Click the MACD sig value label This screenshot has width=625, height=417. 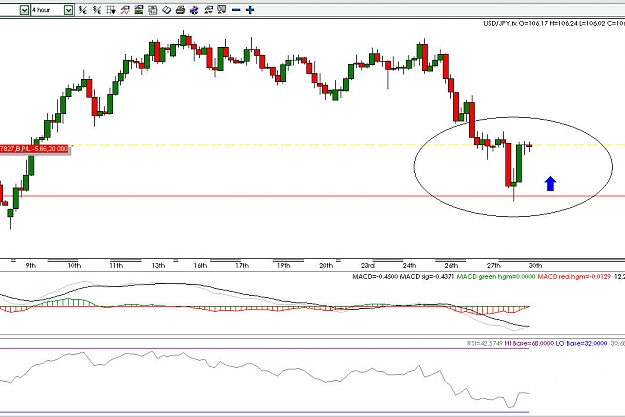click(x=427, y=276)
